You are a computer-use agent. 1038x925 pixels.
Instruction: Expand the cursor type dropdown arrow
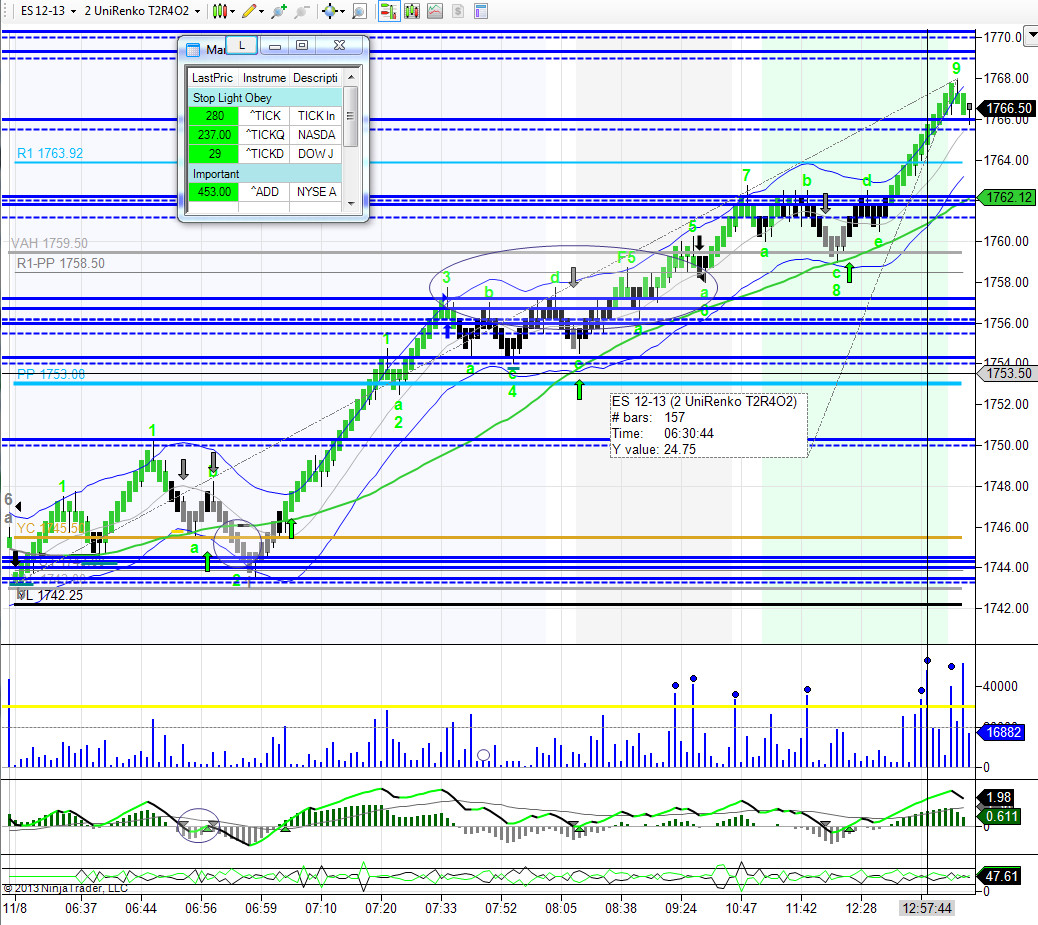pyautogui.click(x=342, y=12)
